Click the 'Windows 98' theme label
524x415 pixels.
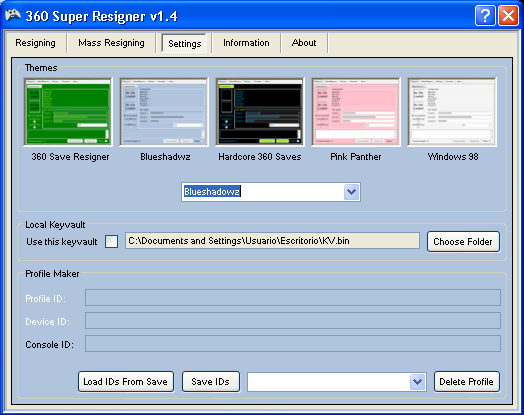pyautogui.click(x=453, y=157)
